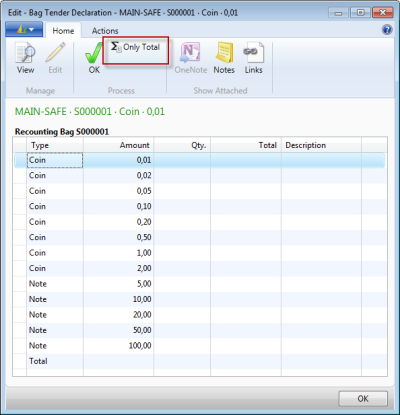Click the OK button at bottom right

pos(363,399)
